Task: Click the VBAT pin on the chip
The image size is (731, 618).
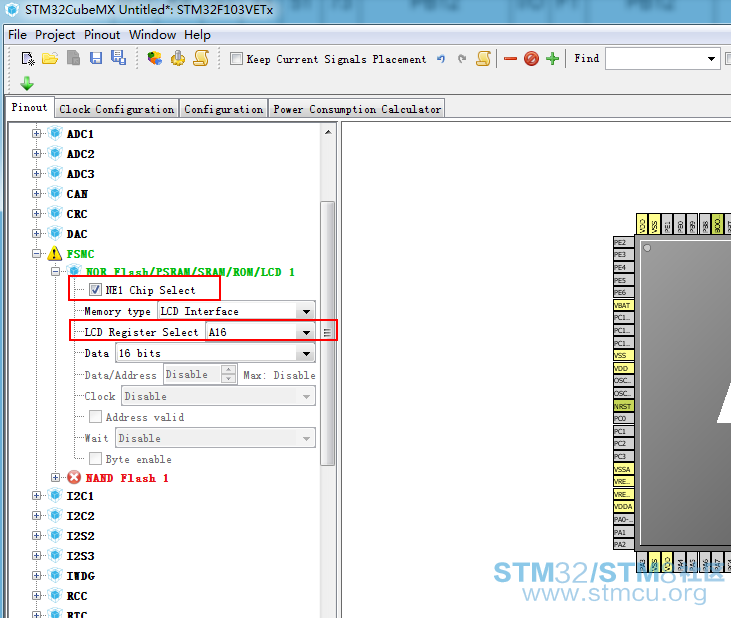Action: pos(623,305)
